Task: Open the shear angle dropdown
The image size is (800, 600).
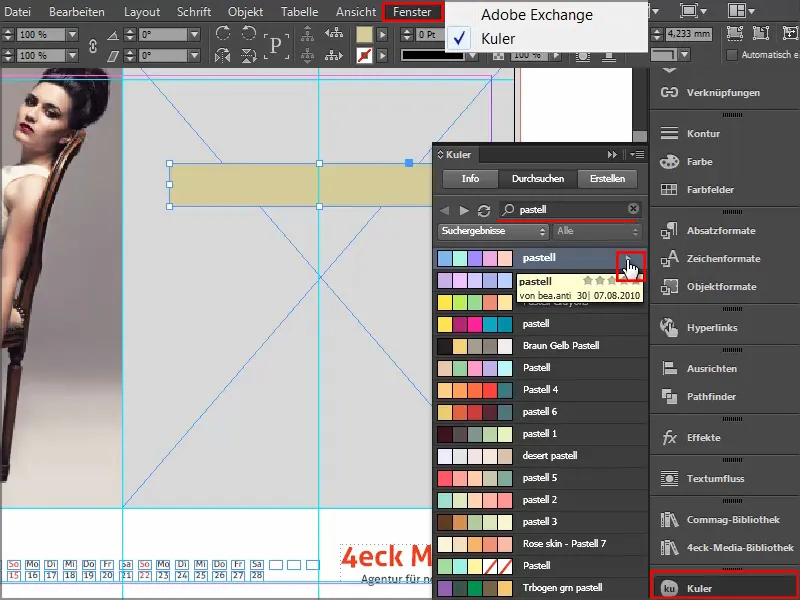Action: 194,55
